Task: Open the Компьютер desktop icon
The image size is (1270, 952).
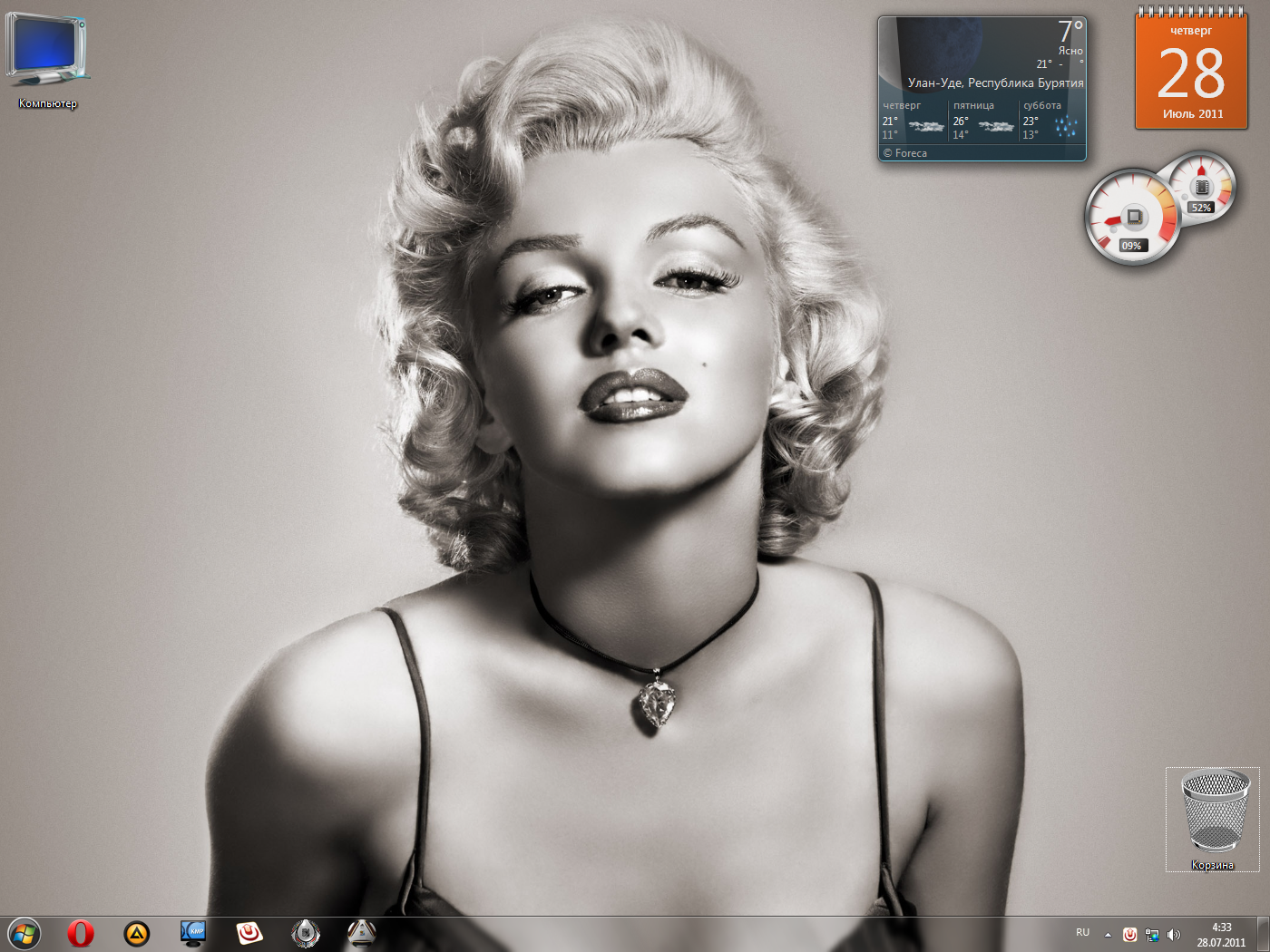Action: 48,62
